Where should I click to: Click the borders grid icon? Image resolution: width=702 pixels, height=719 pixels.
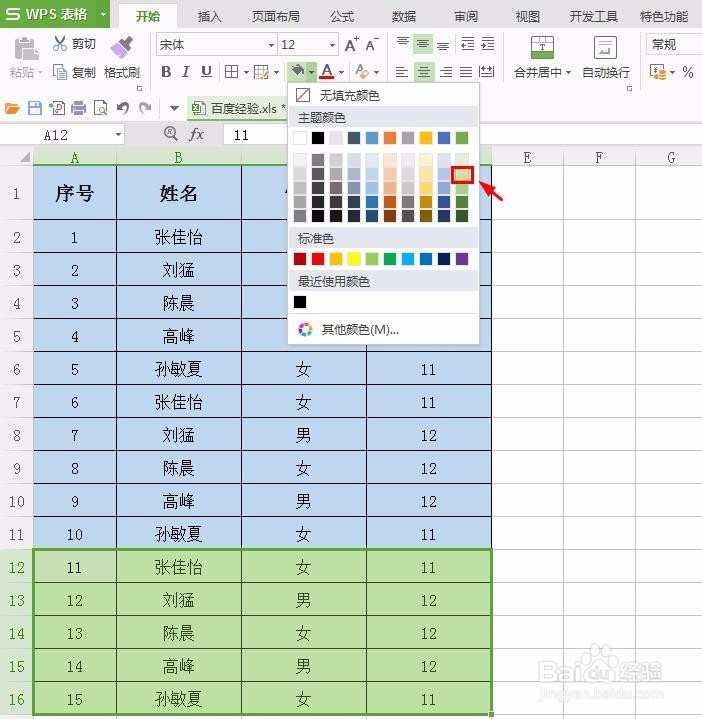click(232, 72)
